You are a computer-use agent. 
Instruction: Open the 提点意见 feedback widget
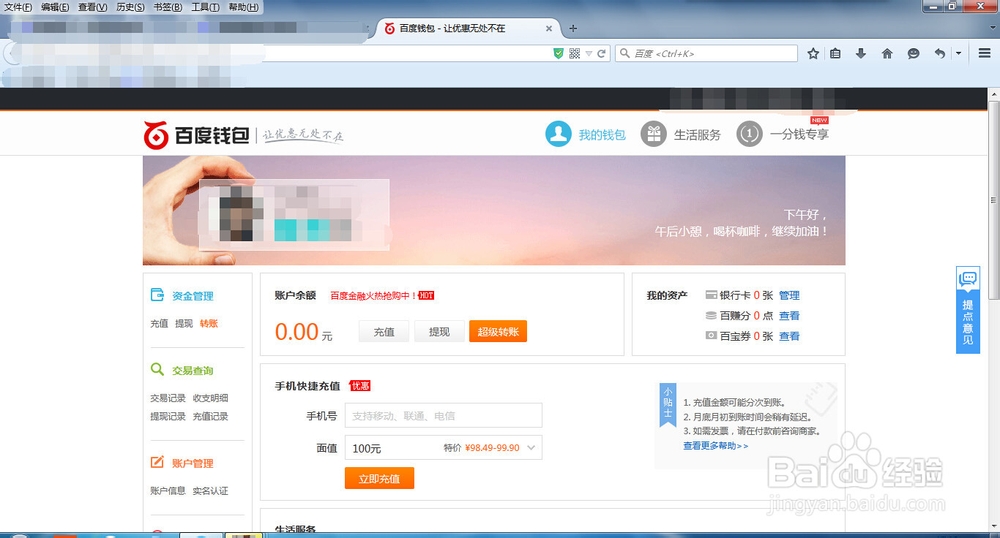click(967, 310)
